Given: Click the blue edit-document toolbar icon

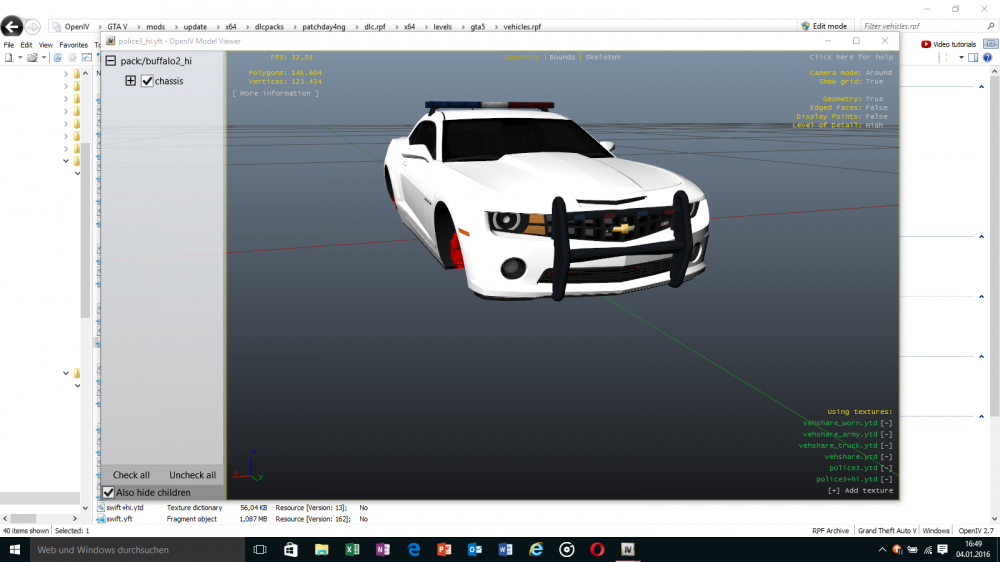Looking at the screenshot, I should click(57, 57).
